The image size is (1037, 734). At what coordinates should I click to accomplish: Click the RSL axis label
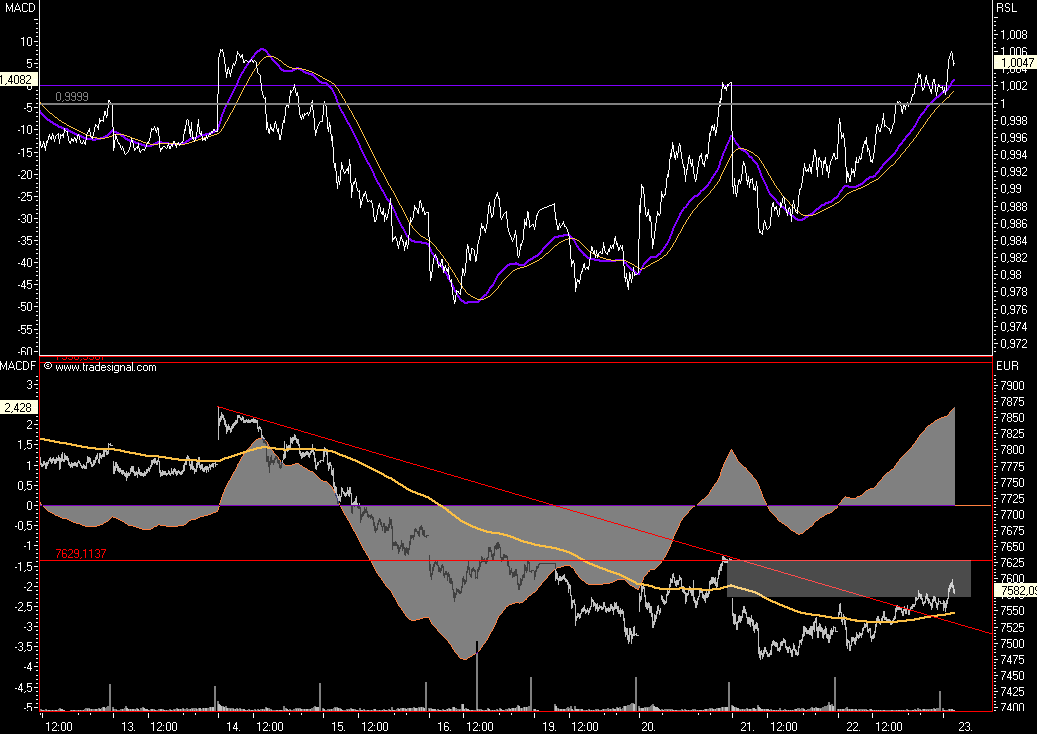1007,8
